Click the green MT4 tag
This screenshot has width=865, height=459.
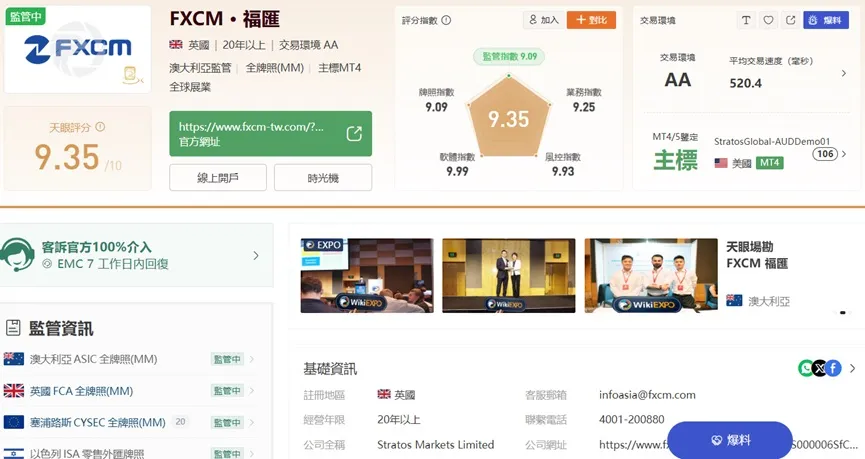tap(770, 163)
